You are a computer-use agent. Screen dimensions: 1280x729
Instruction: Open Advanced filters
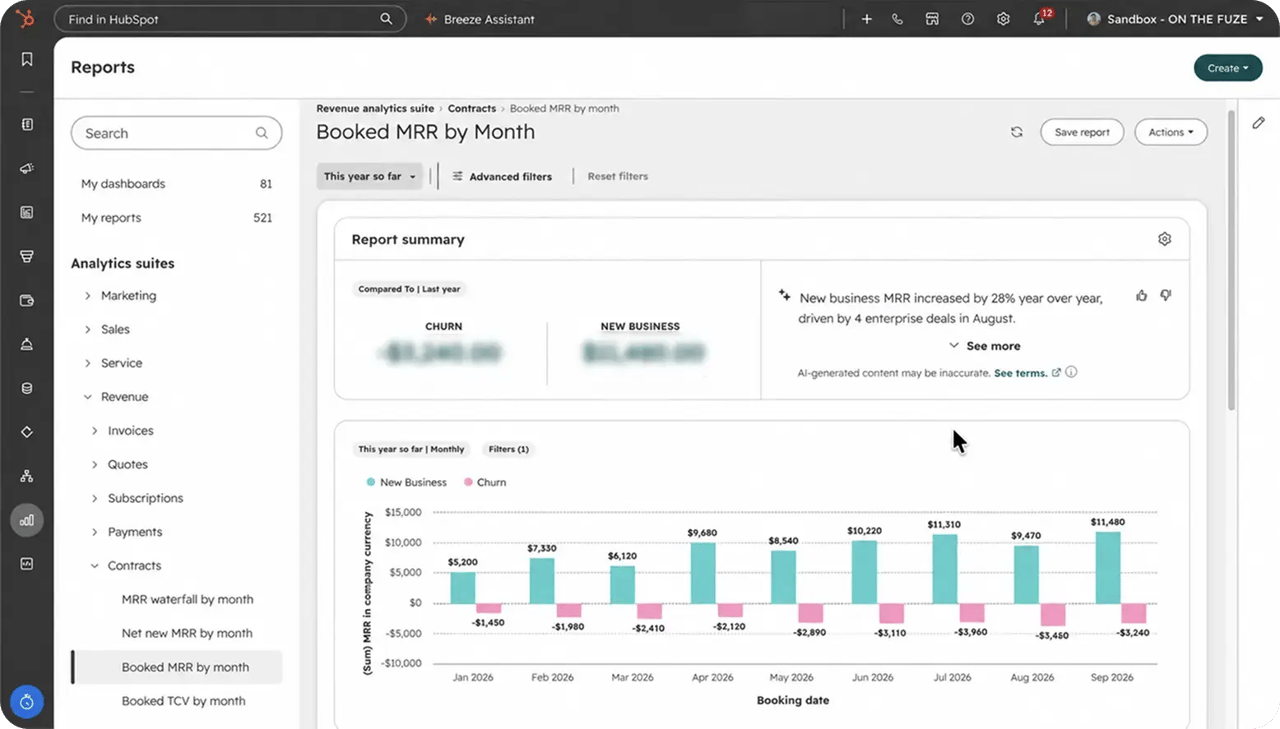(x=502, y=176)
